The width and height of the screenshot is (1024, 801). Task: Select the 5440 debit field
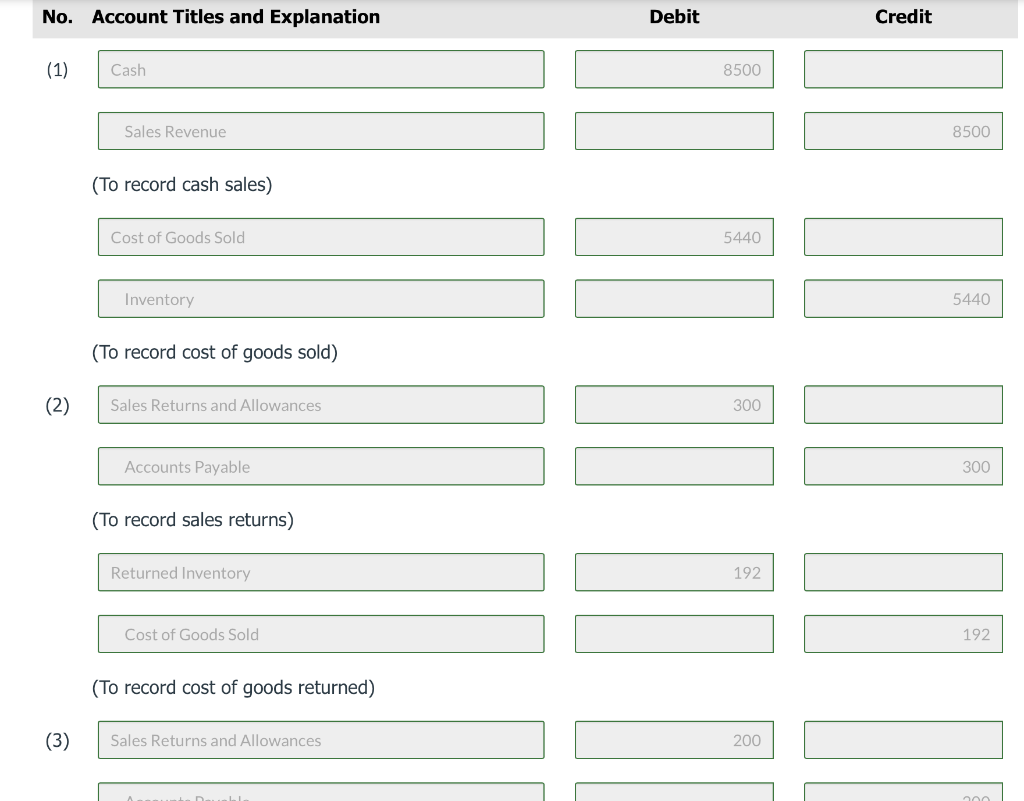pos(674,237)
